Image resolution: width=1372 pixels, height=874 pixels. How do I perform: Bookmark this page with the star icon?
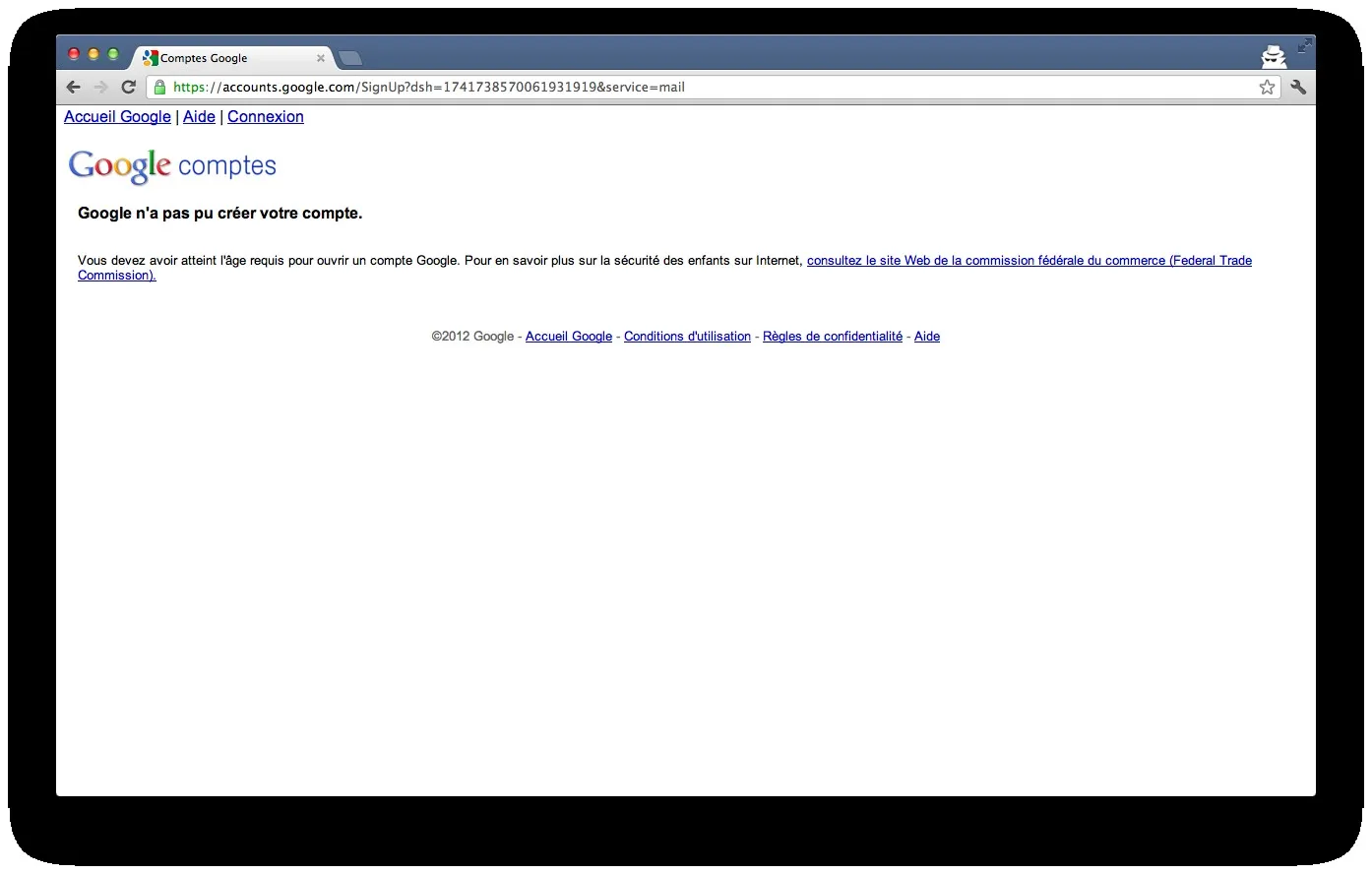(x=1267, y=87)
